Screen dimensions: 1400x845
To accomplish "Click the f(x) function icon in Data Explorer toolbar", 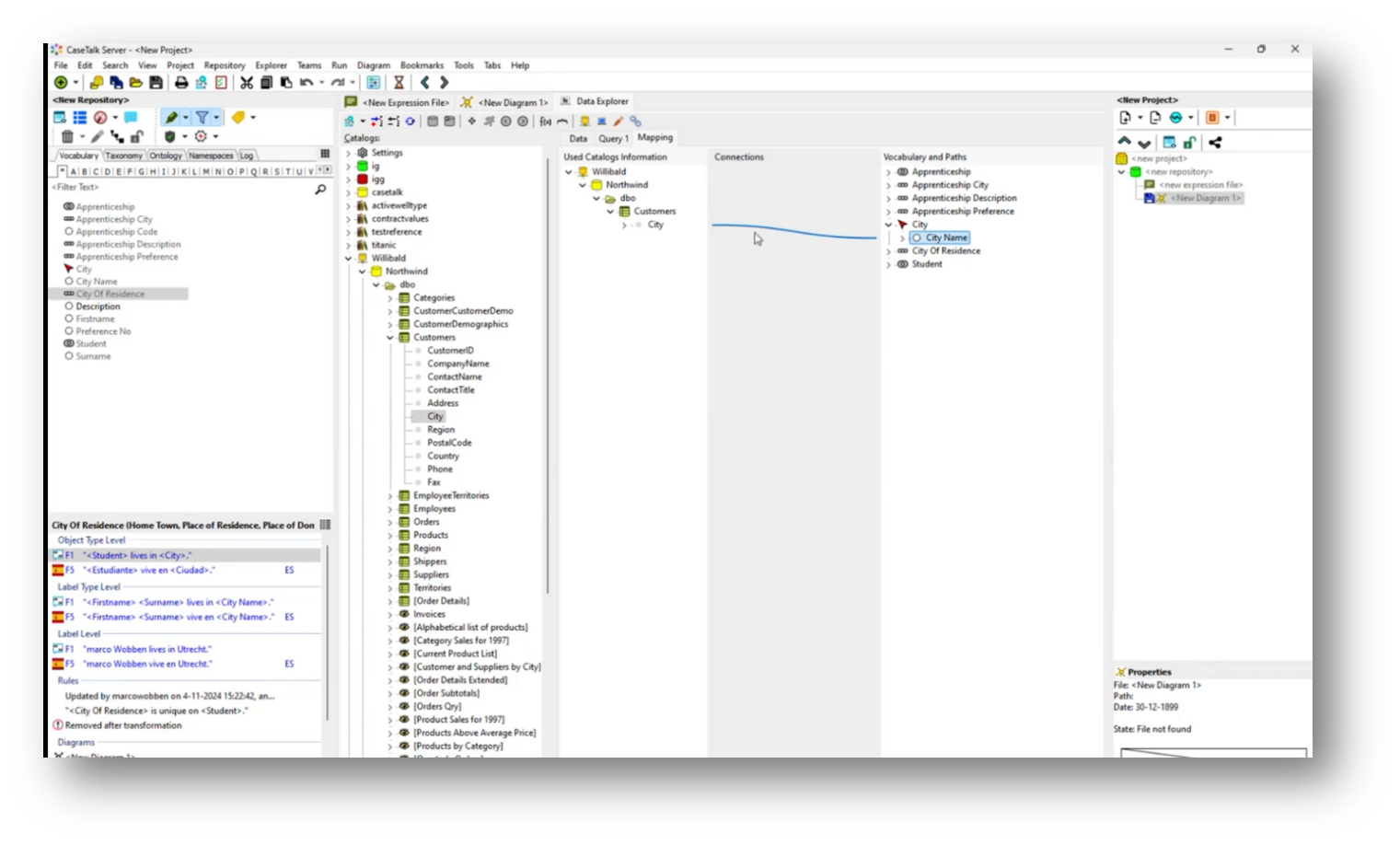I will click(545, 122).
